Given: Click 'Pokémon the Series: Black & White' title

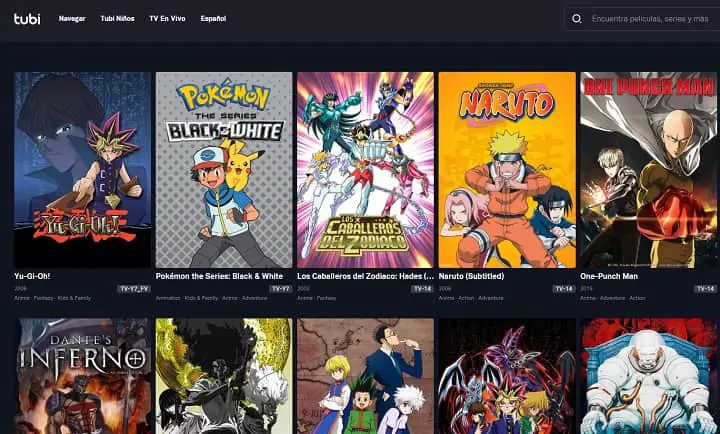Looking at the screenshot, I should [219, 276].
